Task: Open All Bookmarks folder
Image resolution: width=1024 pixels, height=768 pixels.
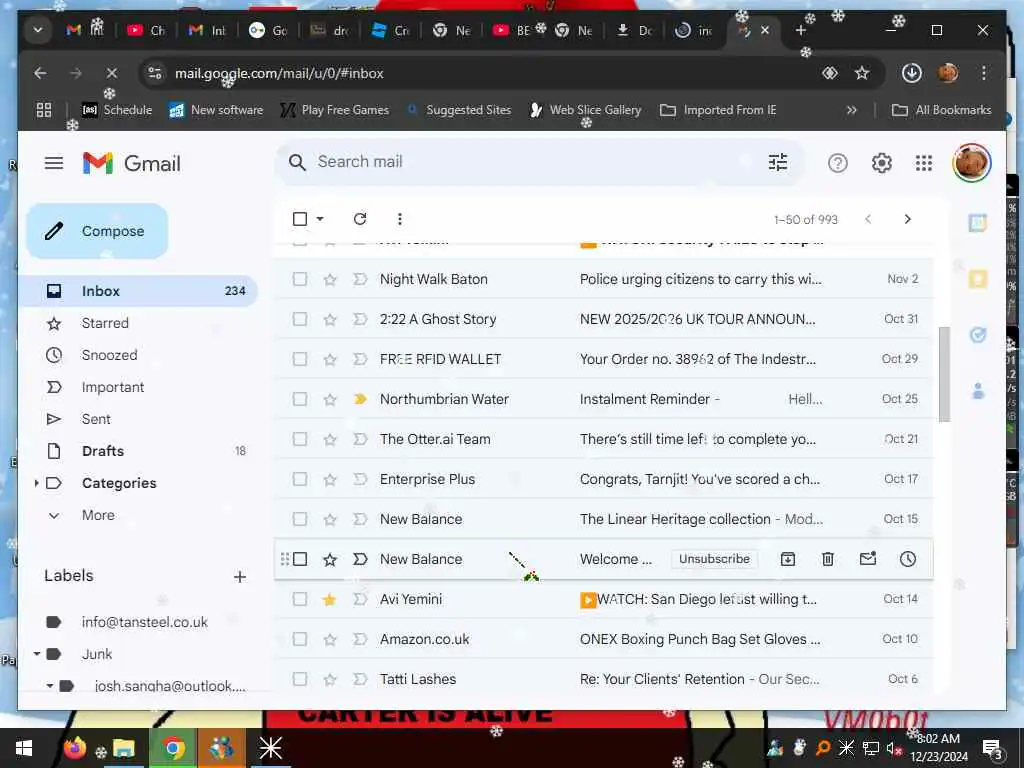Action: (941, 110)
